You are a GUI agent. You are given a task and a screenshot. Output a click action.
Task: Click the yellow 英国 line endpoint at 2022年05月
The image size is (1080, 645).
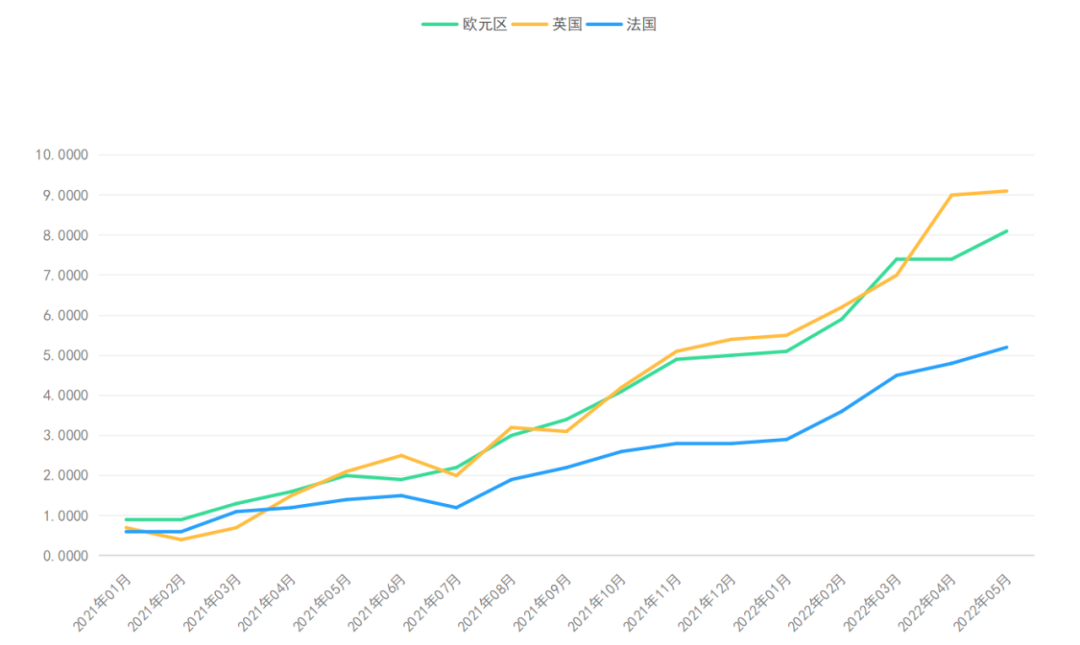click(1006, 191)
